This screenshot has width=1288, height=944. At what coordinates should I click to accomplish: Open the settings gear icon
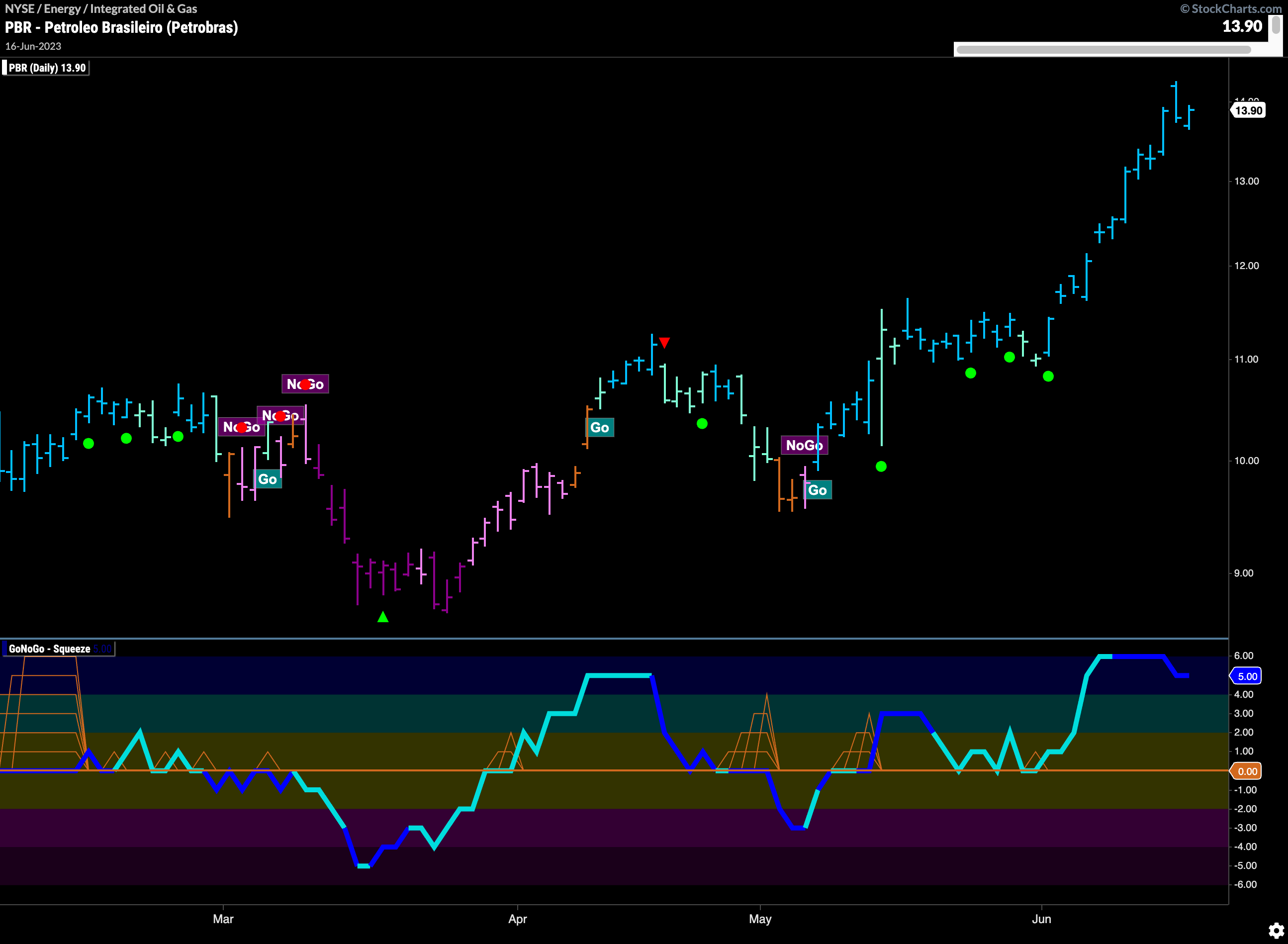(1276, 931)
